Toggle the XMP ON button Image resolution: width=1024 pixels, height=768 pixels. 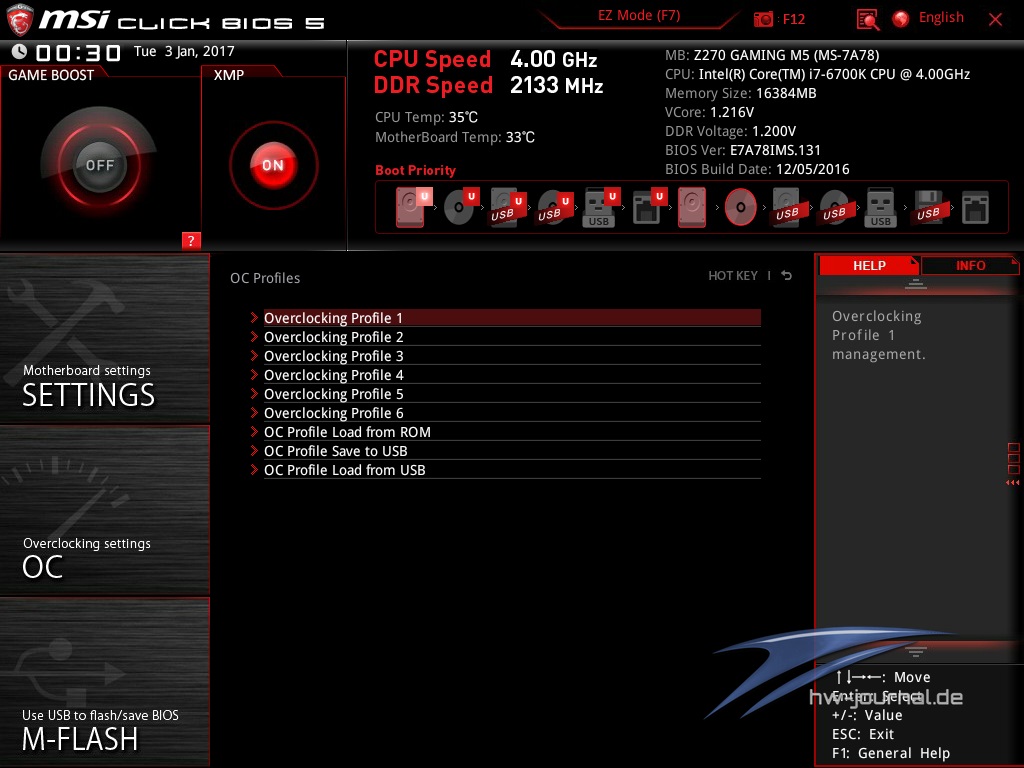(273, 165)
